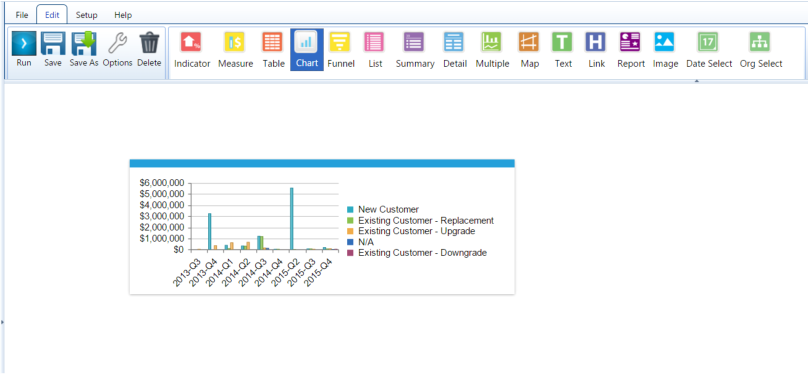Choose the Save As icon
The height and width of the screenshot is (374, 808).
(84, 43)
